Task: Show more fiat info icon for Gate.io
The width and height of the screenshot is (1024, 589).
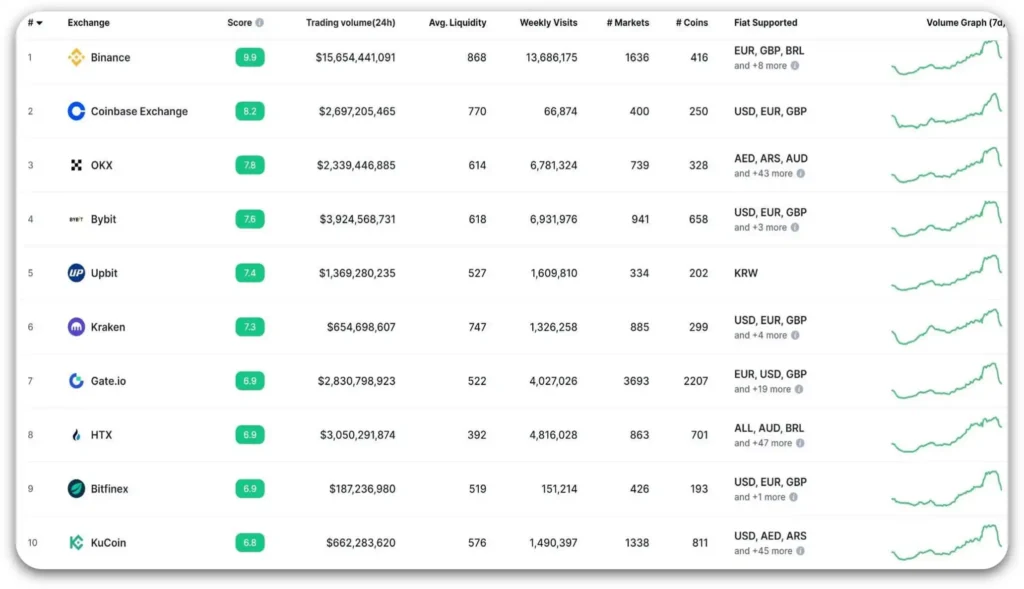Action: click(x=799, y=389)
